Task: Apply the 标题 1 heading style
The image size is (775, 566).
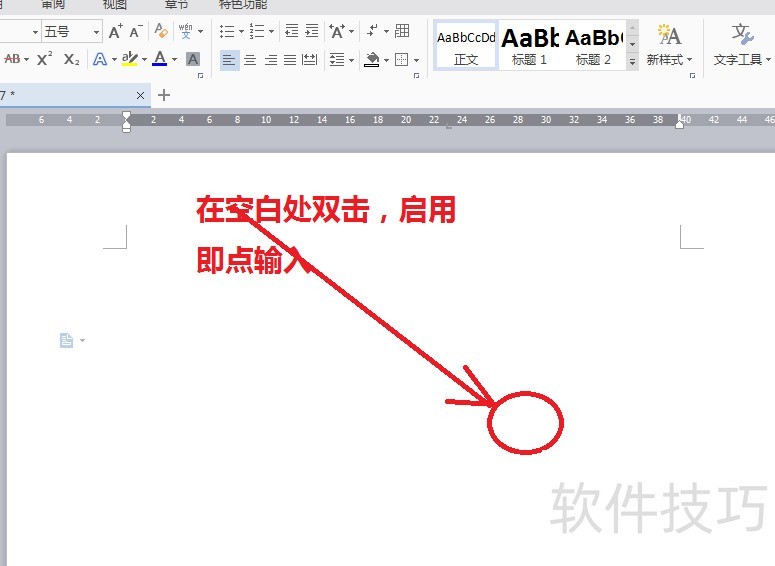Action: (x=529, y=45)
